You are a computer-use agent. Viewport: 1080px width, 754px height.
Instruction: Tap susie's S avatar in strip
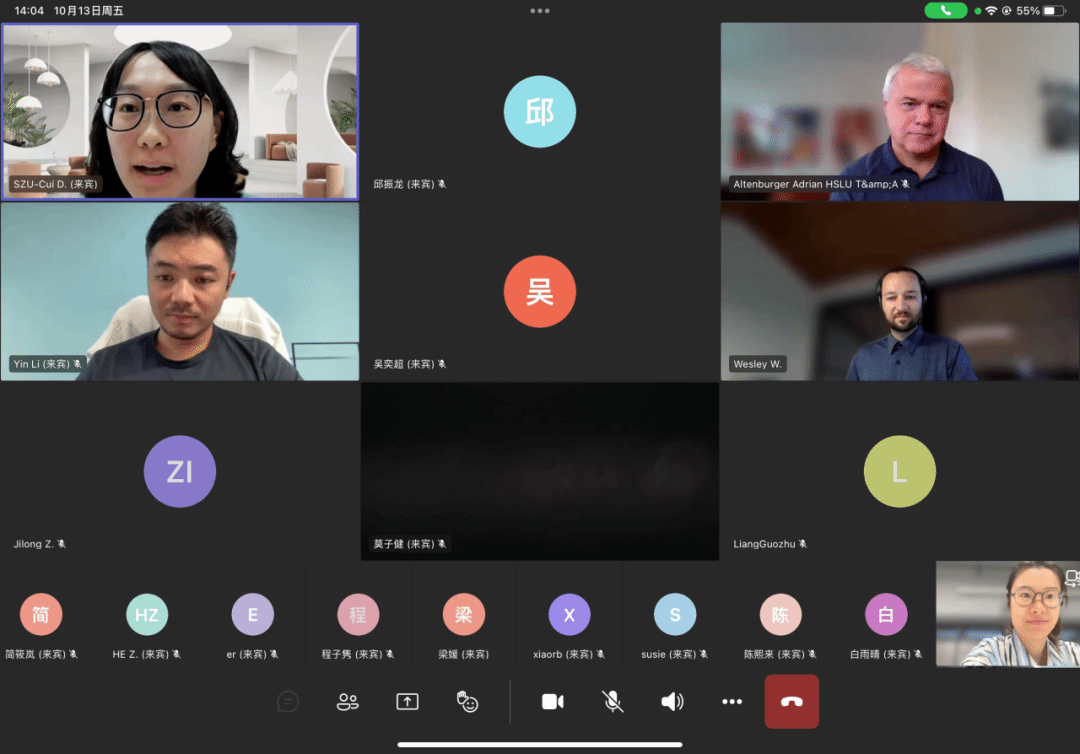[675, 615]
